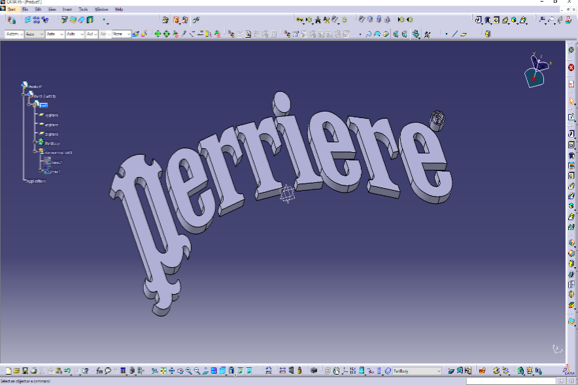Screen dimensions: 578x385
Task: Select the Rotate view tool
Action: 180,371
